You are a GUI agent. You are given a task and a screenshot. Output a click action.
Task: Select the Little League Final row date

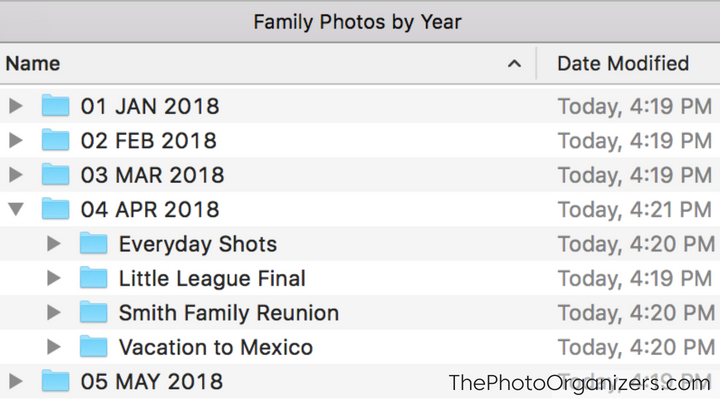click(635, 278)
